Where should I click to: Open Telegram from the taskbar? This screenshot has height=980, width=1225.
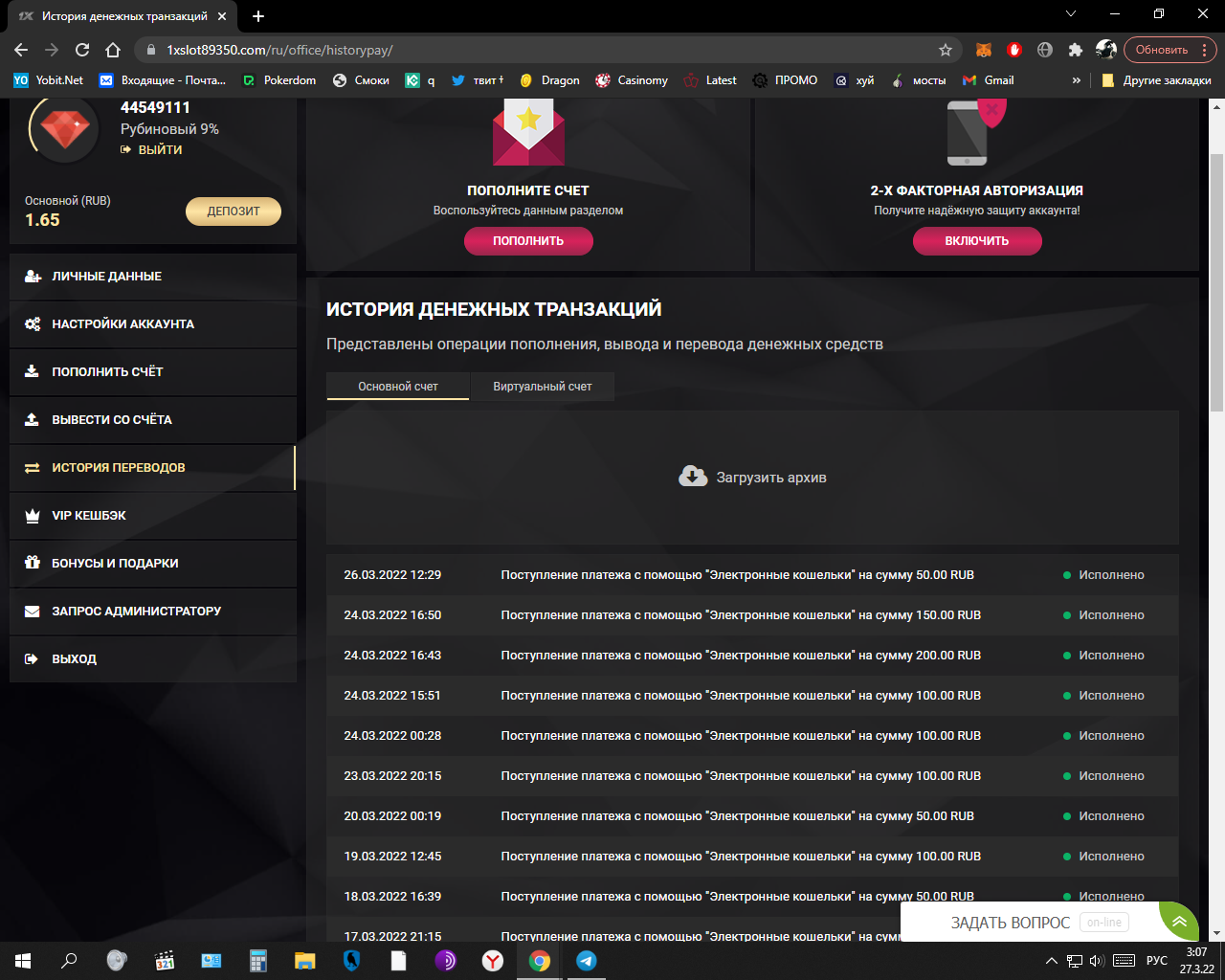[587, 961]
